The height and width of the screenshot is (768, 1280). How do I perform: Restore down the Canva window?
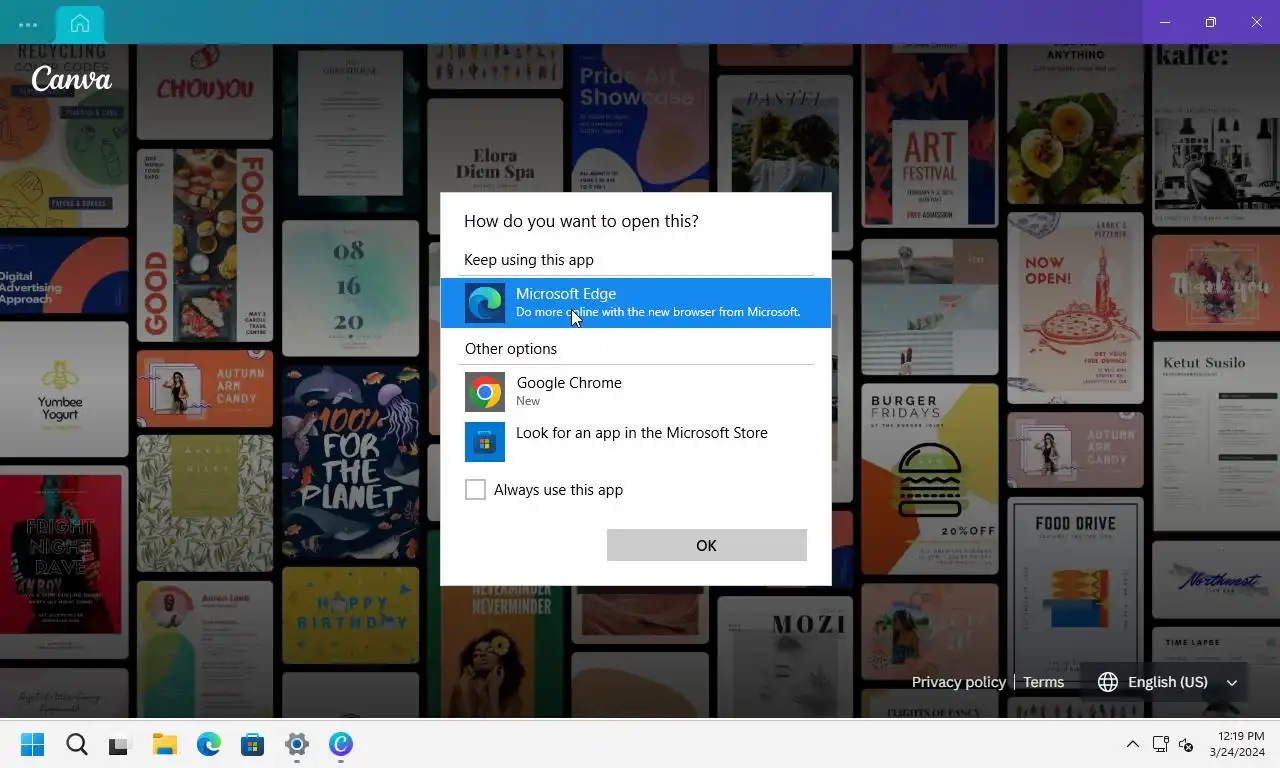(1210, 22)
